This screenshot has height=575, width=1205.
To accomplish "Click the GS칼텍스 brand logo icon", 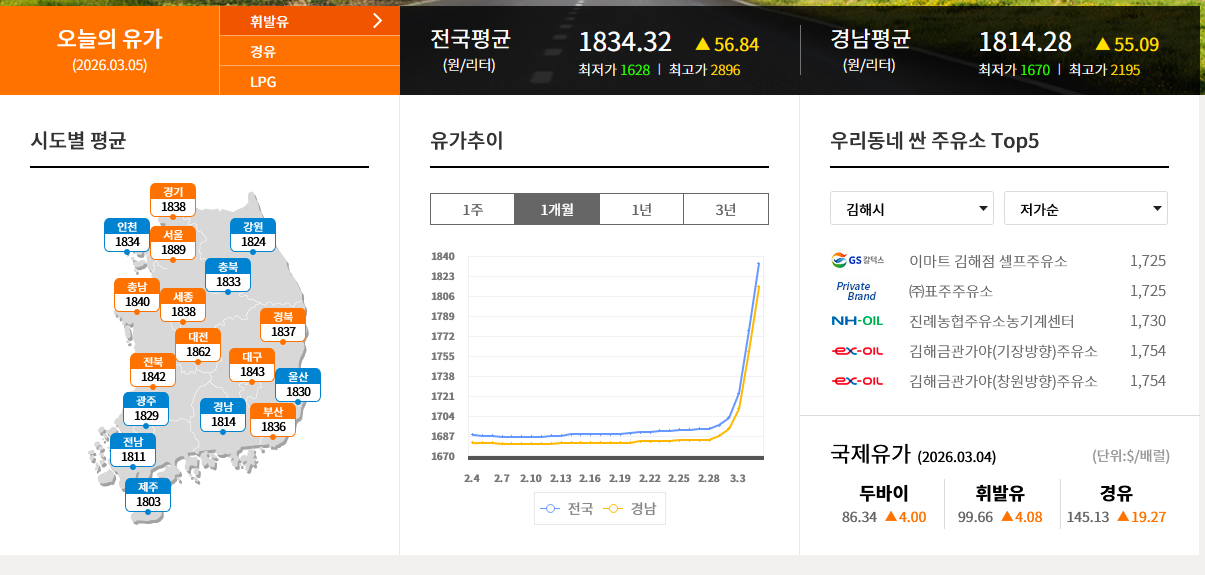I will (x=858, y=261).
